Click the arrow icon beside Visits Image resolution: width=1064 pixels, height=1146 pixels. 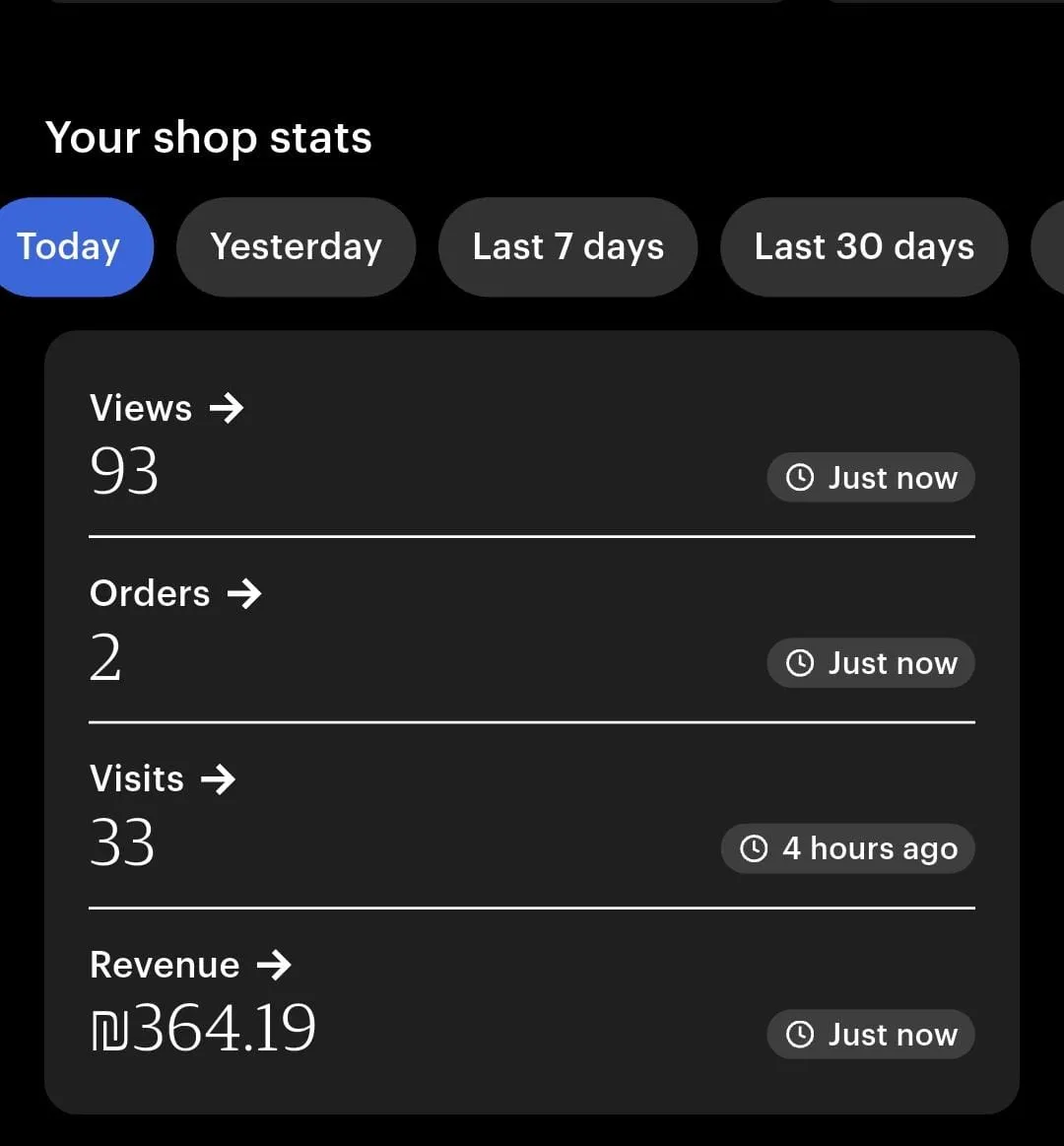[x=219, y=779]
